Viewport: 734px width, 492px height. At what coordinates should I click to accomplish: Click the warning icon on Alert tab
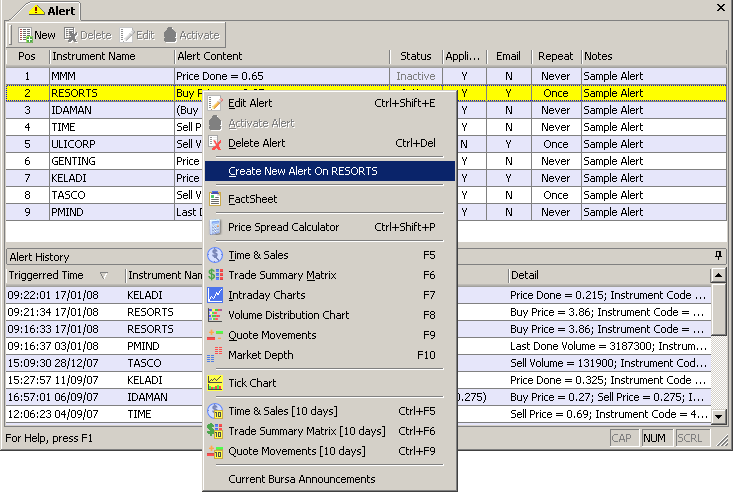click(37, 10)
